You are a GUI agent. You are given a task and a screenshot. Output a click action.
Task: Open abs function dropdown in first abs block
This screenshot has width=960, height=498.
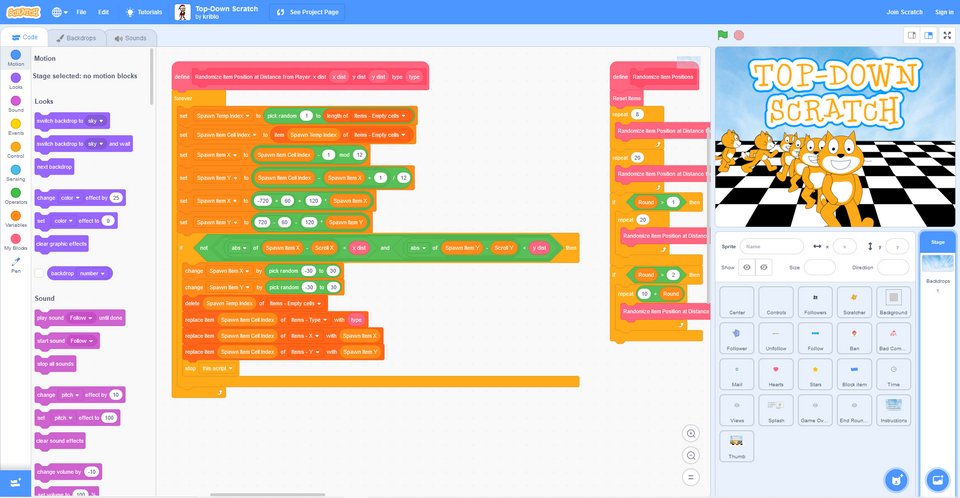239,248
